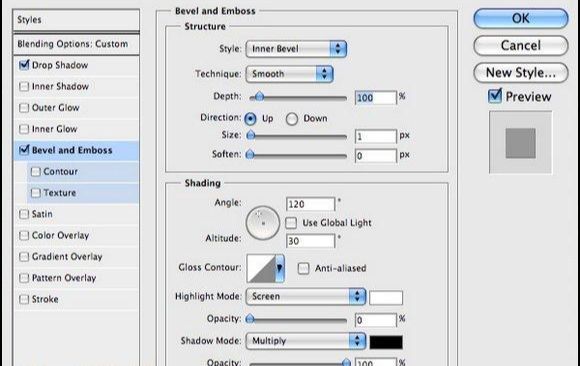Click the Angle value field
The width and height of the screenshot is (580, 366).
click(x=310, y=204)
